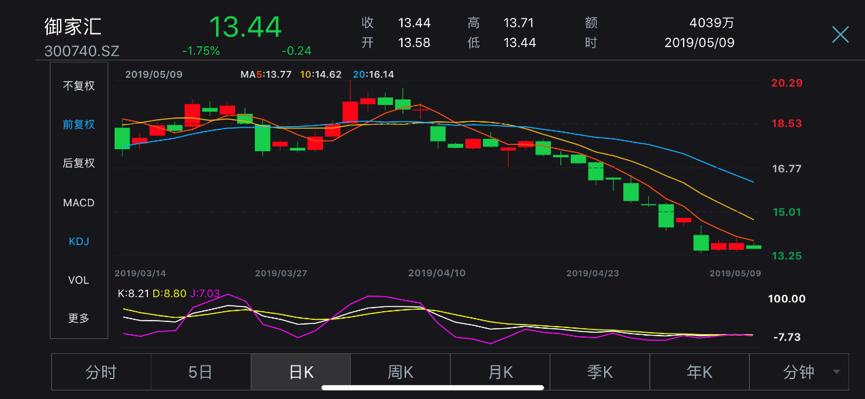The width and height of the screenshot is (865, 399).
Task: Switch indicator to KDJ
Action: [x=78, y=241]
